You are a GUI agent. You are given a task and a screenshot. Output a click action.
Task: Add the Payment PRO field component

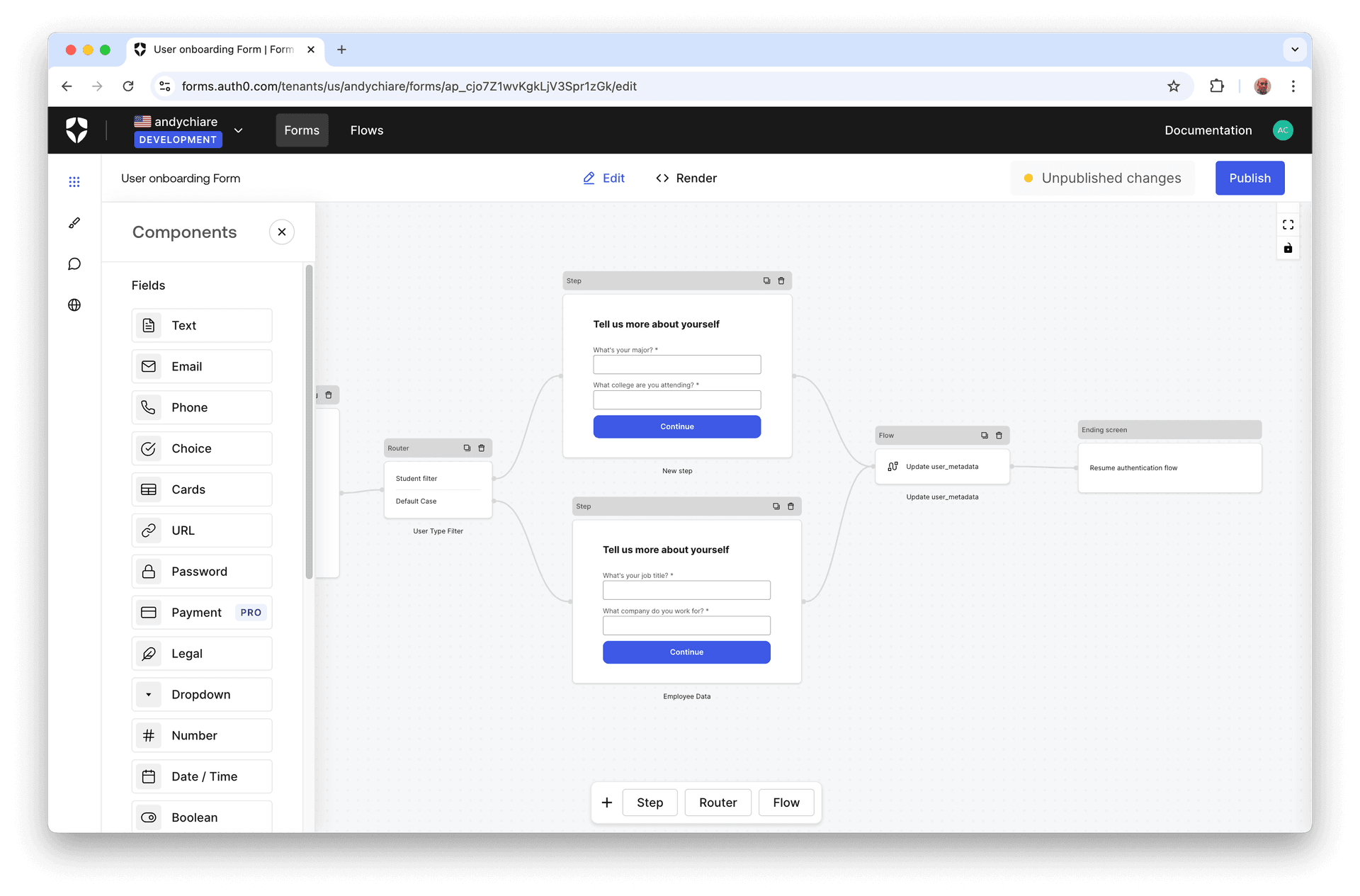(x=202, y=613)
